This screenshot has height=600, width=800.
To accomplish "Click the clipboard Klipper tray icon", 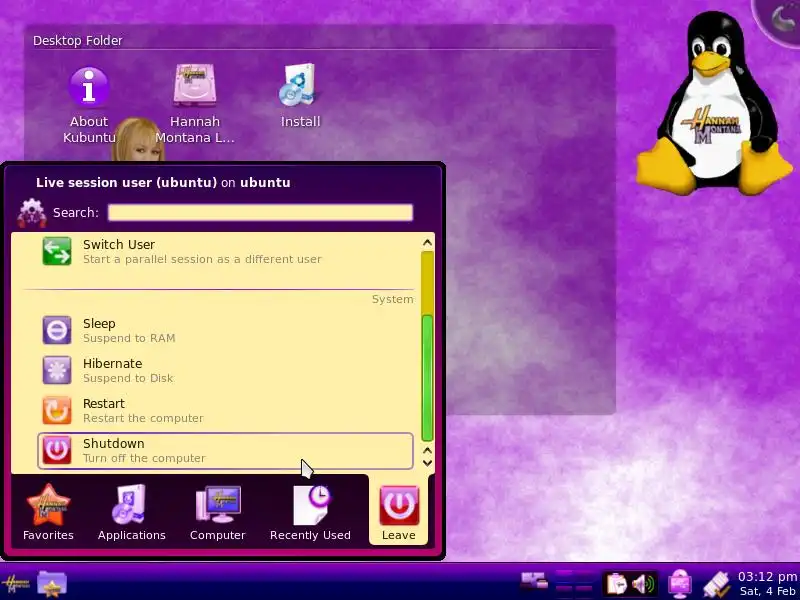I will [616, 583].
